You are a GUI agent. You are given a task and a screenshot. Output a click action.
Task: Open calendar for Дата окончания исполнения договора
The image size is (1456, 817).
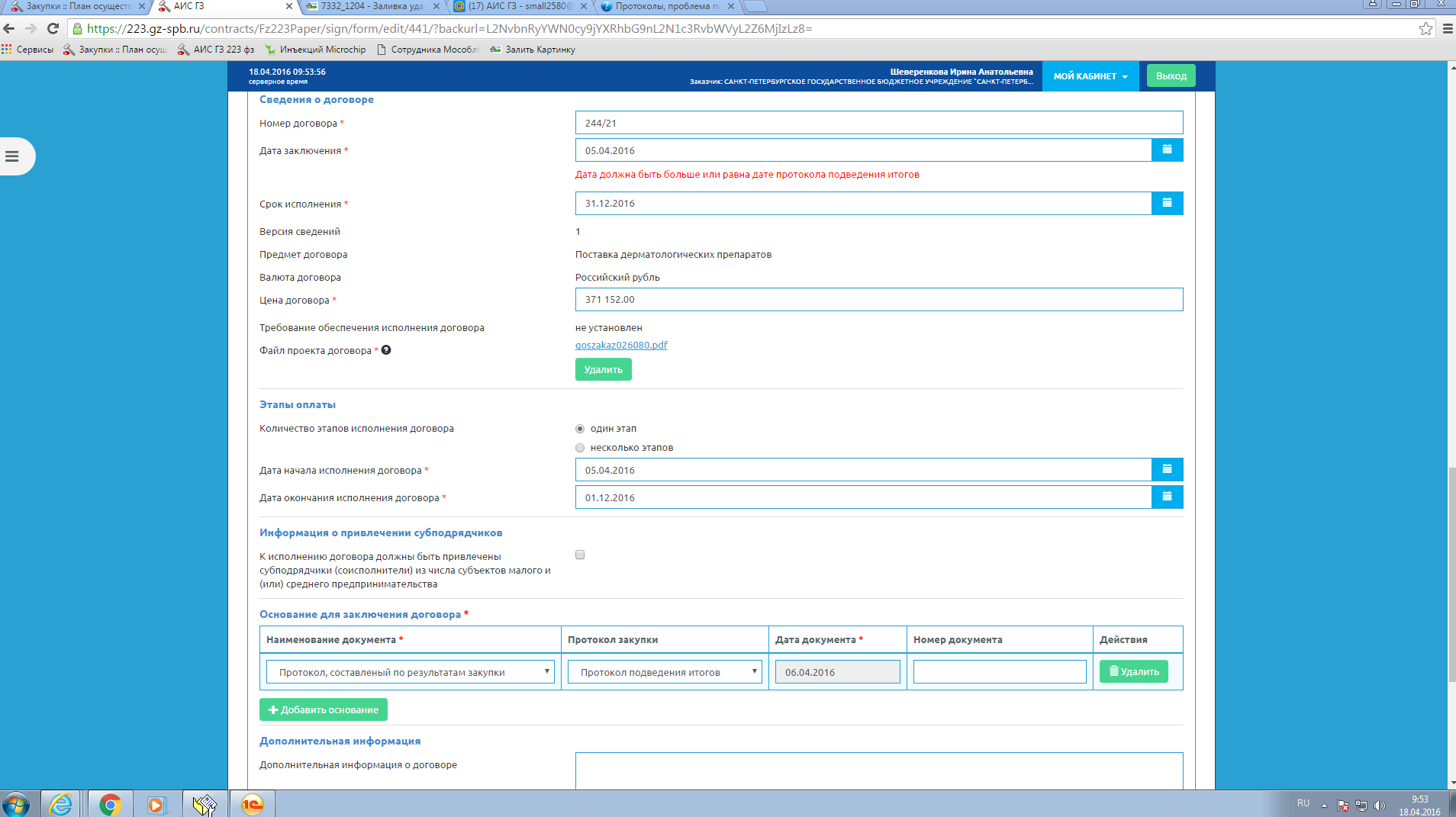pos(1167,497)
